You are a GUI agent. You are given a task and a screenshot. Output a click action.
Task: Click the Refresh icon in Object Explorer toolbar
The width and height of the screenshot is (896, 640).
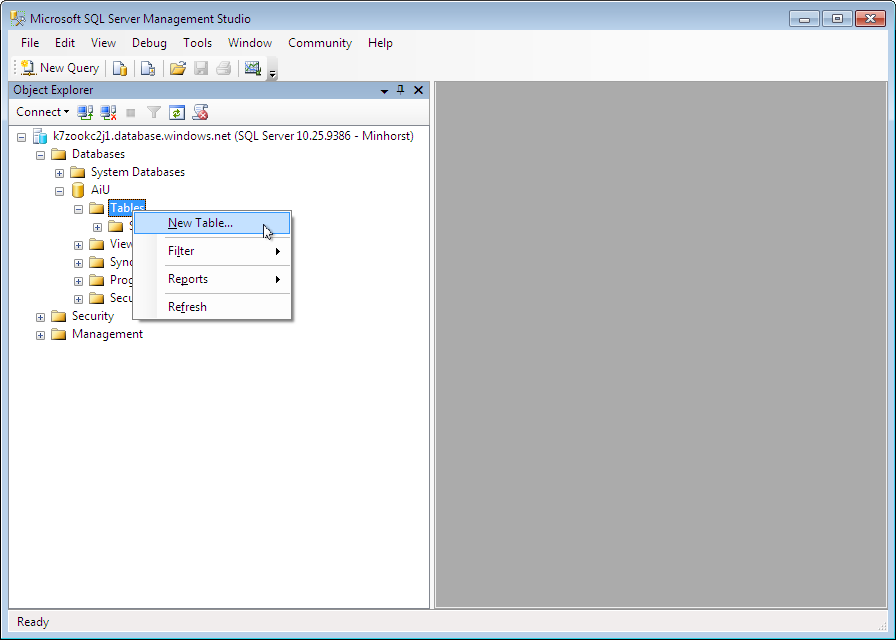pos(177,112)
